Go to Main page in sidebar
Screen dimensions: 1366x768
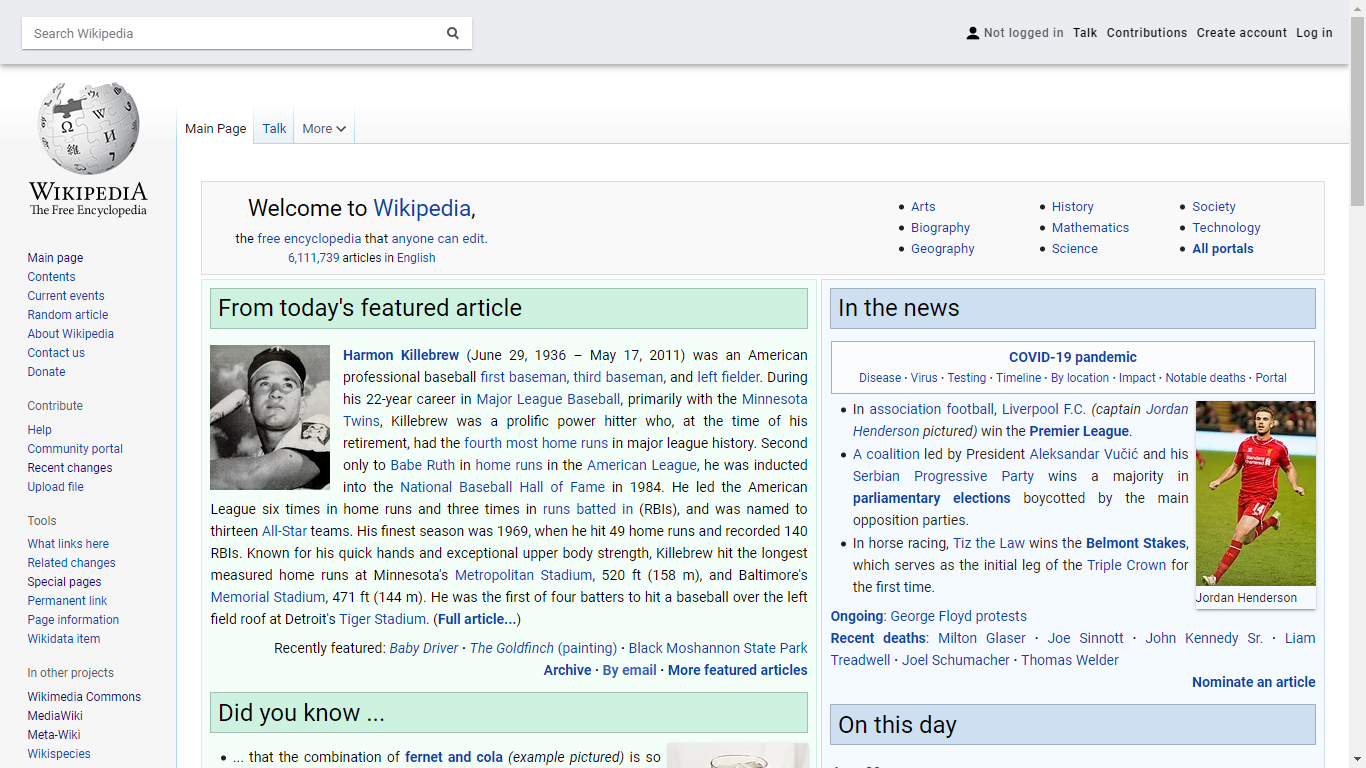coord(55,258)
